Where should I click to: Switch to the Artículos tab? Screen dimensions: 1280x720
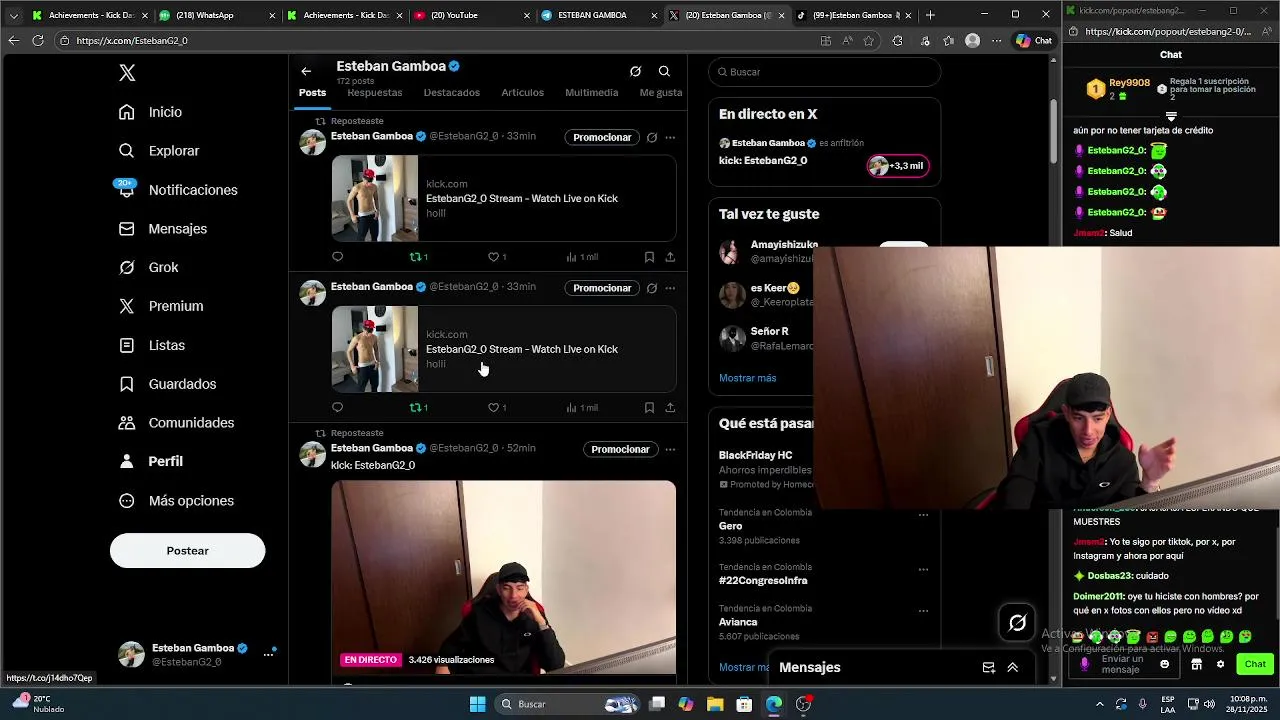pyautogui.click(x=523, y=92)
